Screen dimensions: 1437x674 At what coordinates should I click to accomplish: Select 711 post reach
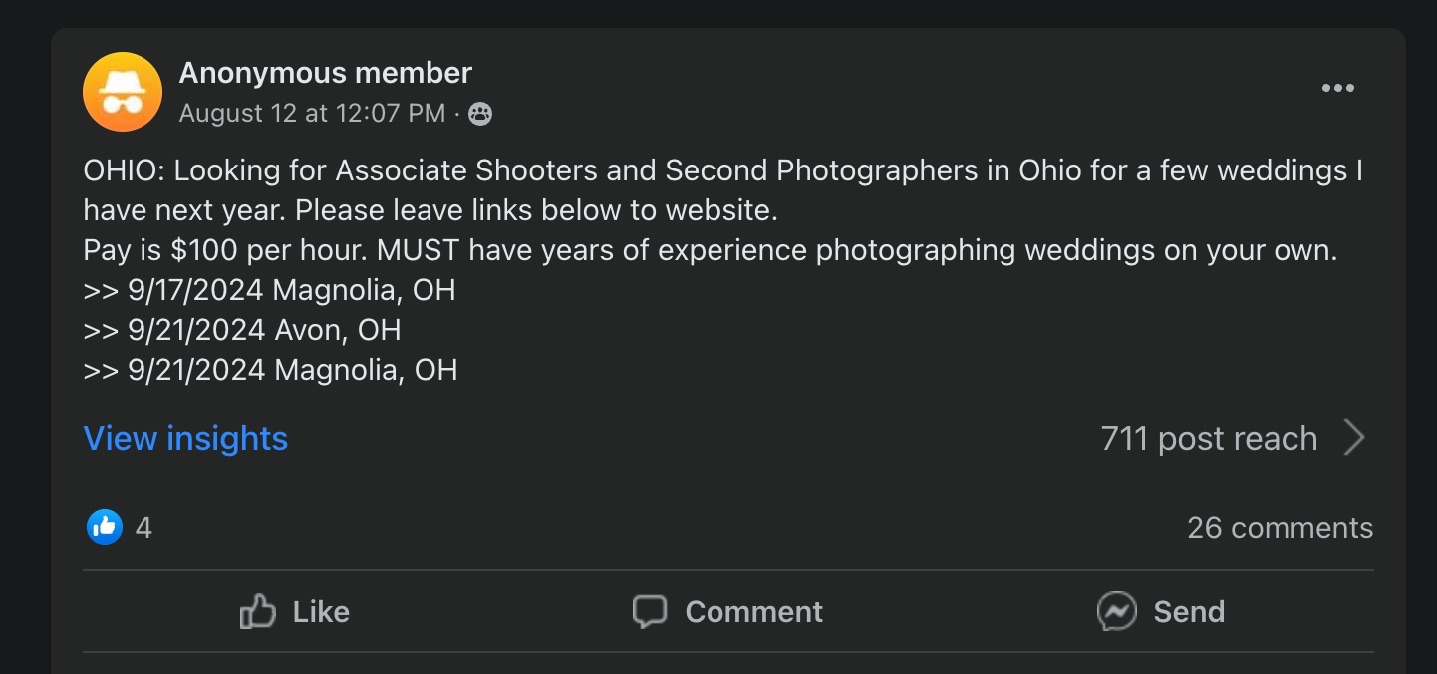tap(1208, 437)
